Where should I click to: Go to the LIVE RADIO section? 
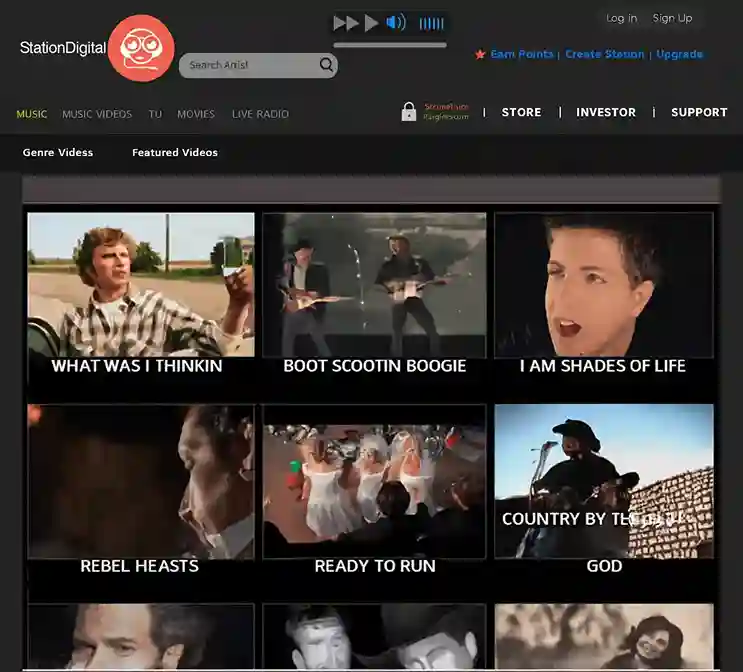point(260,114)
